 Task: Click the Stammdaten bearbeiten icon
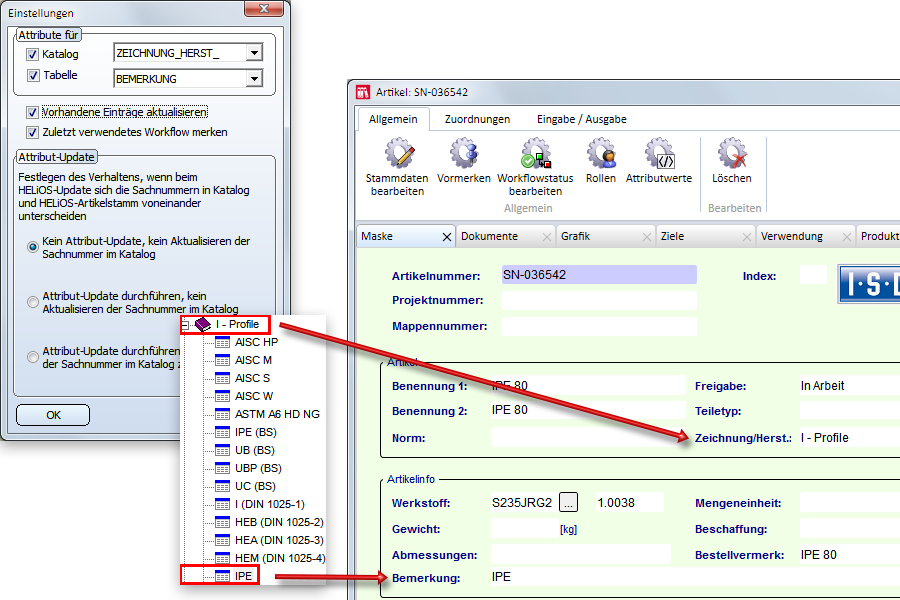[397, 156]
